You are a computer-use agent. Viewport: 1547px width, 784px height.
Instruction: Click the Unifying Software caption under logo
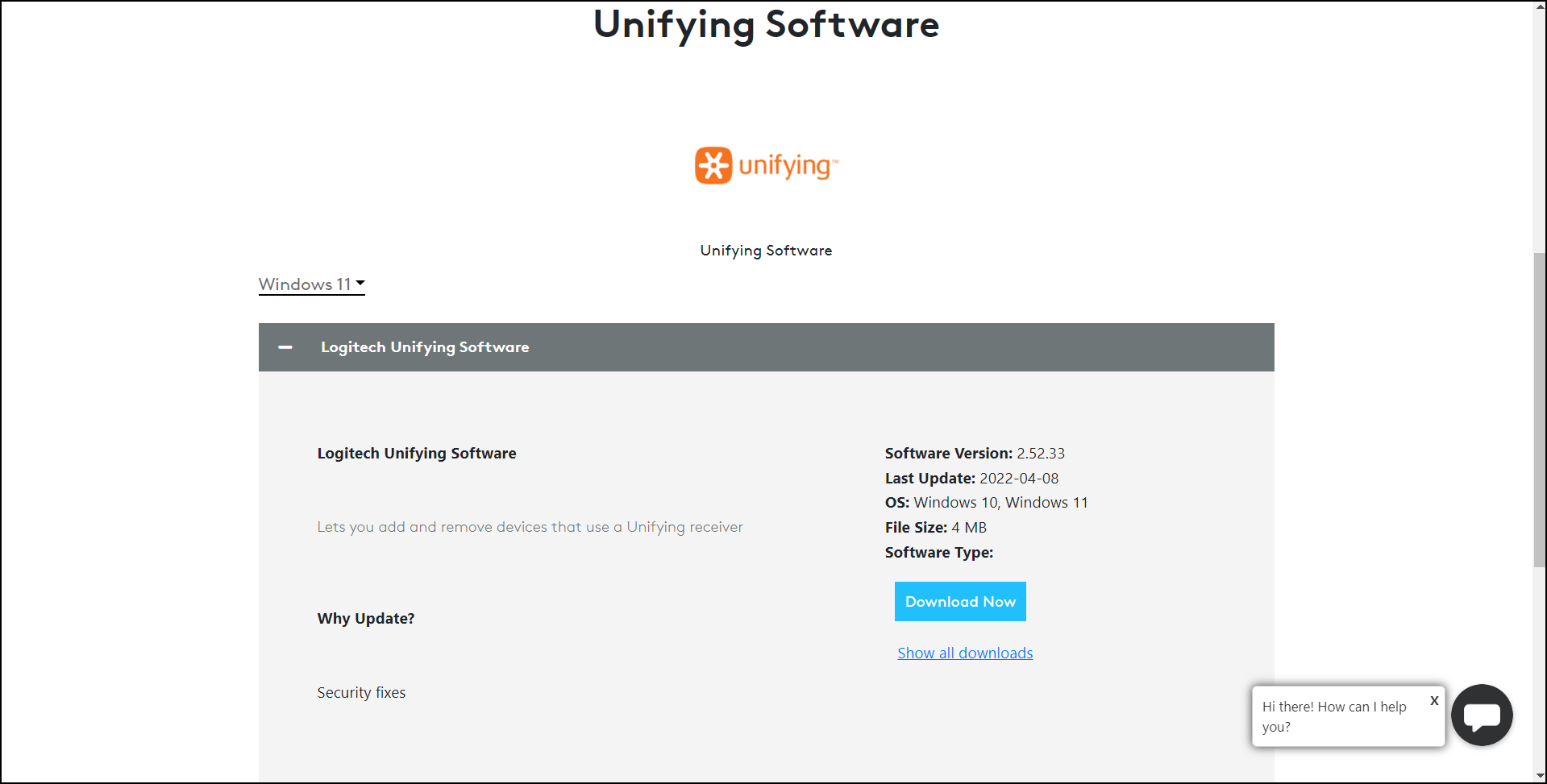tap(766, 251)
